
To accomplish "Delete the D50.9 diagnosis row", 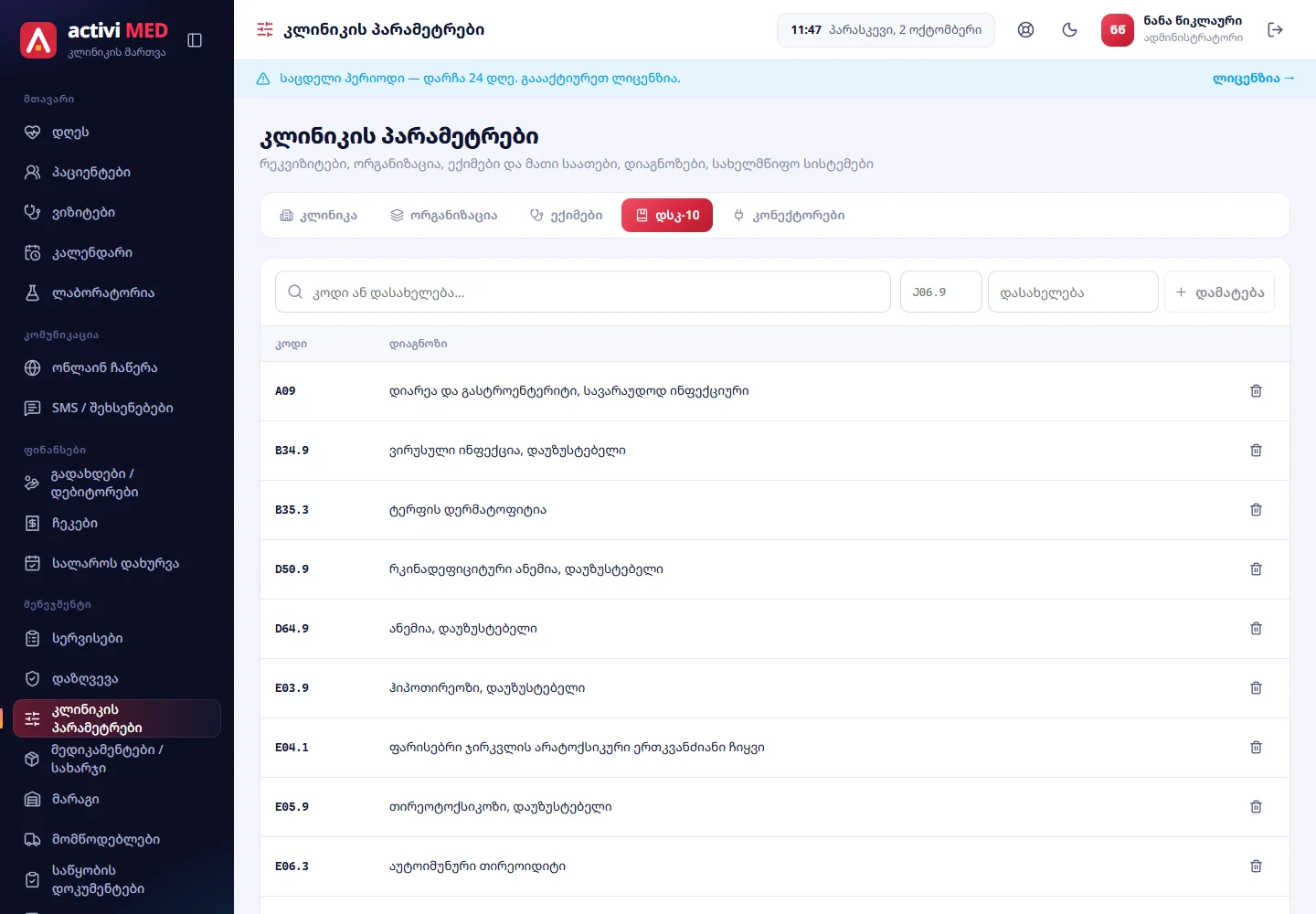I will [1256, 569].
